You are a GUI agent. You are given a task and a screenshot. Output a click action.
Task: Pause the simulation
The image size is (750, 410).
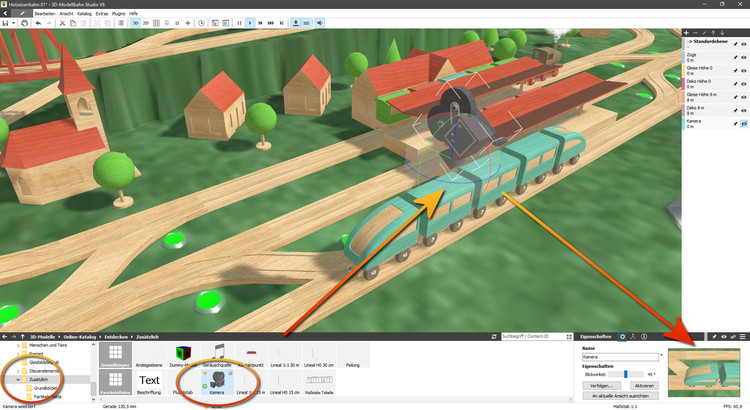click(239, 23)
